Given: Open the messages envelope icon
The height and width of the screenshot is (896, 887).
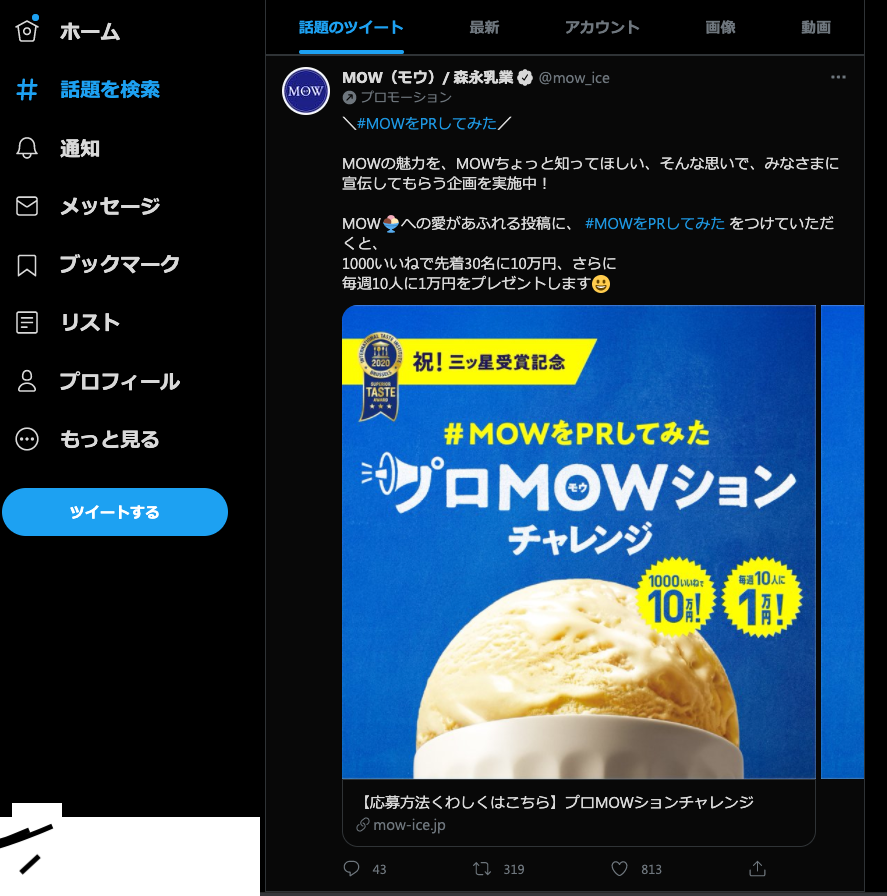Looking at the screenshot, I should (x=27, y=206).
